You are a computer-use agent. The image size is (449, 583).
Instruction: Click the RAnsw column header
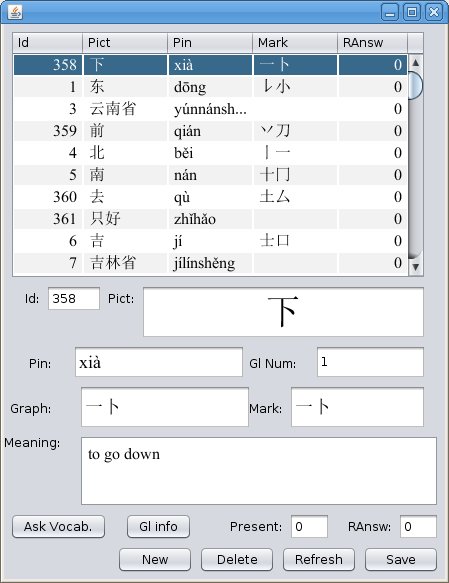(x=372, y=43)
